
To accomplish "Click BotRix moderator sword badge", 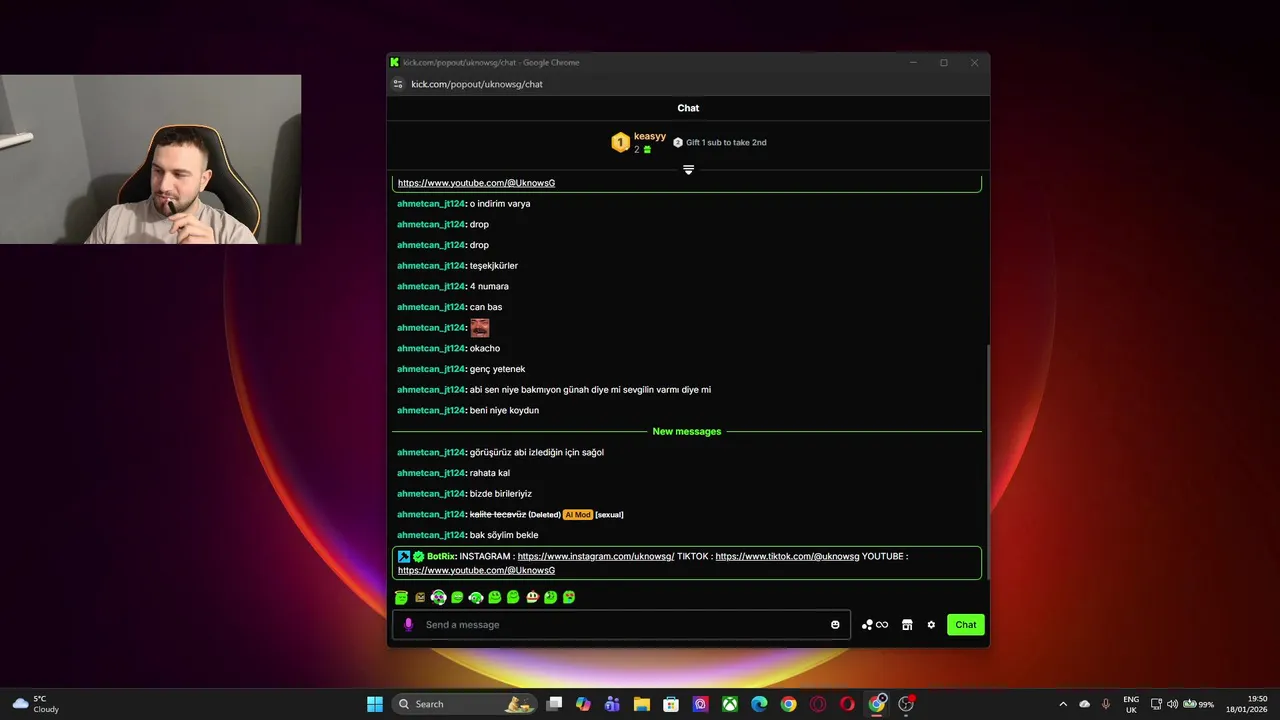I will tap(404, 556).
